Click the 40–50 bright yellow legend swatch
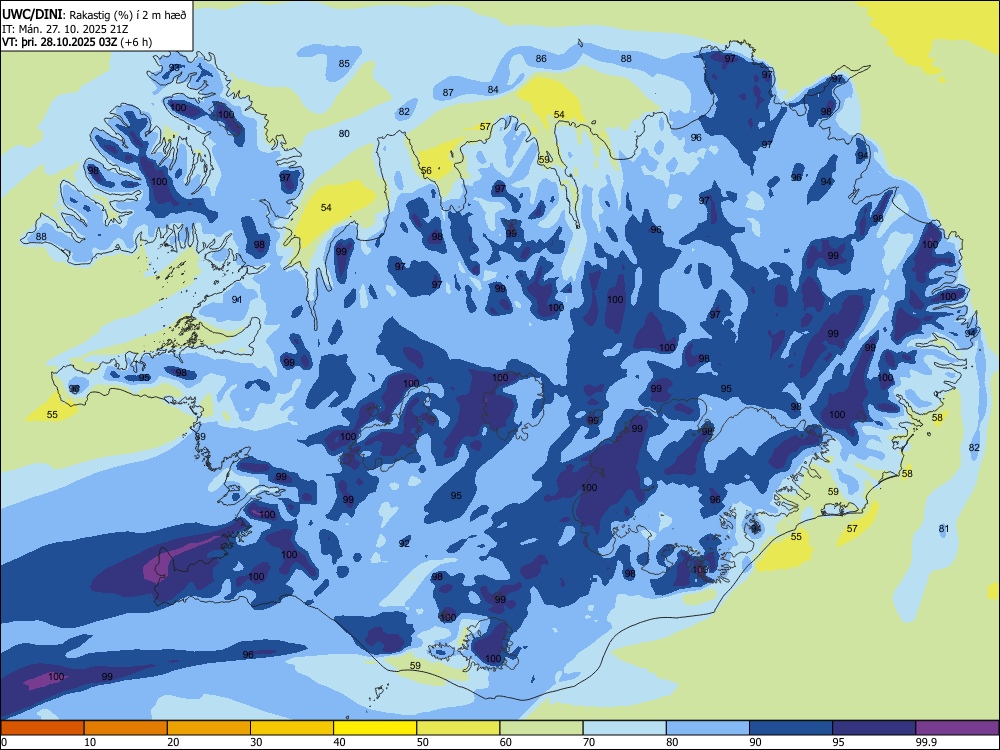 tap(375, 728)
